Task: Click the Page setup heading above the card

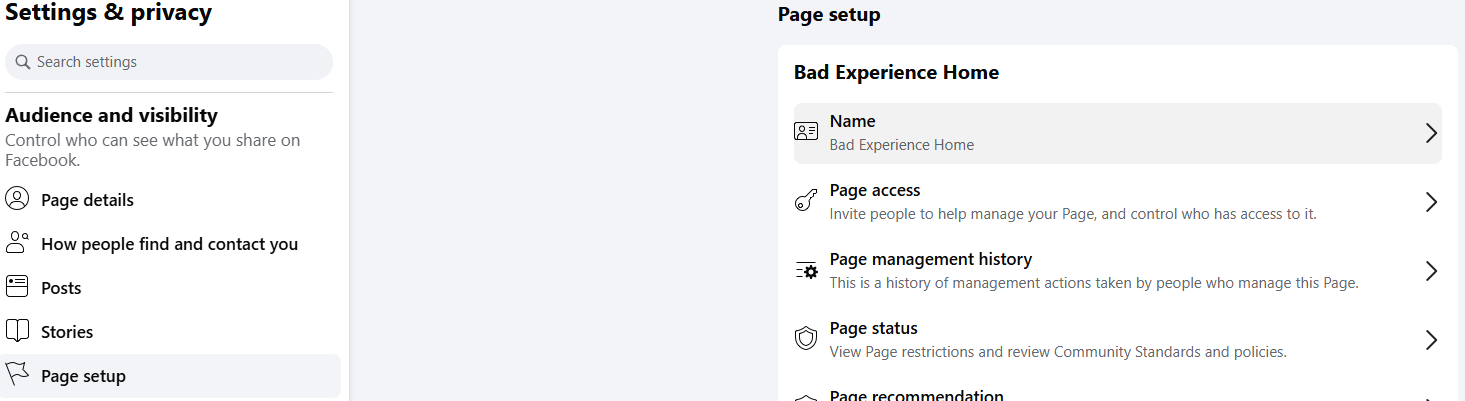Action: point(829,15)
